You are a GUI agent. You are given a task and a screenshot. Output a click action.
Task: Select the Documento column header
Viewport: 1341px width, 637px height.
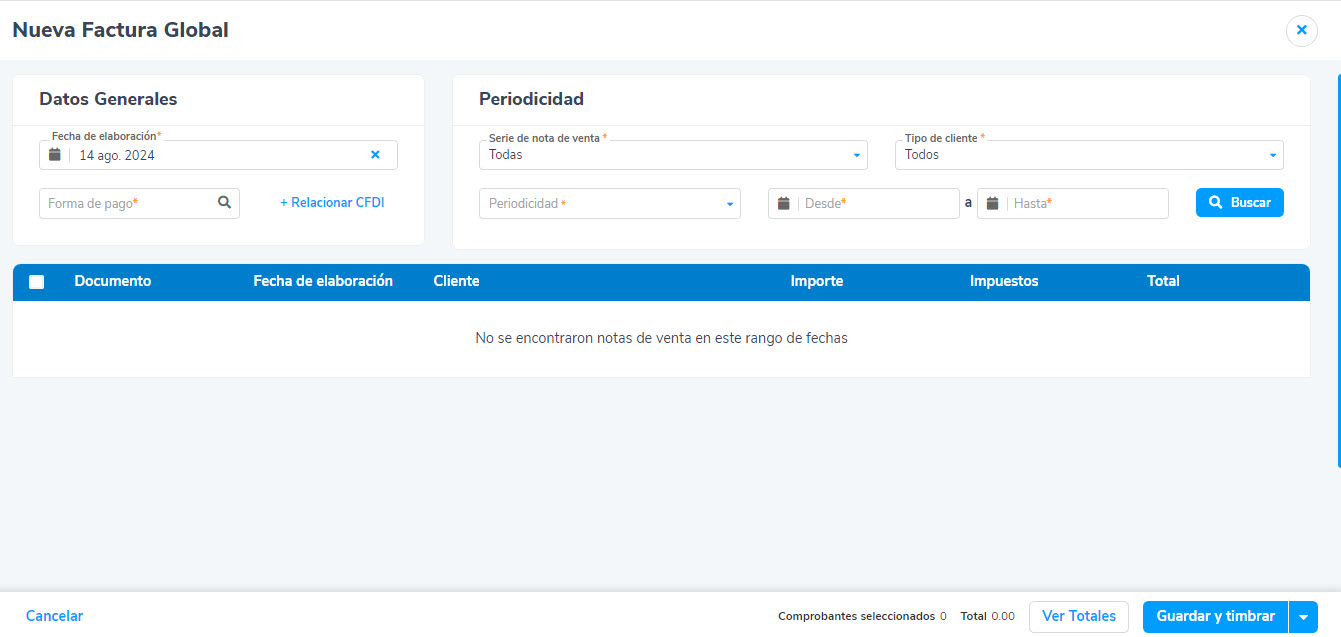click(x=113, y=281)
